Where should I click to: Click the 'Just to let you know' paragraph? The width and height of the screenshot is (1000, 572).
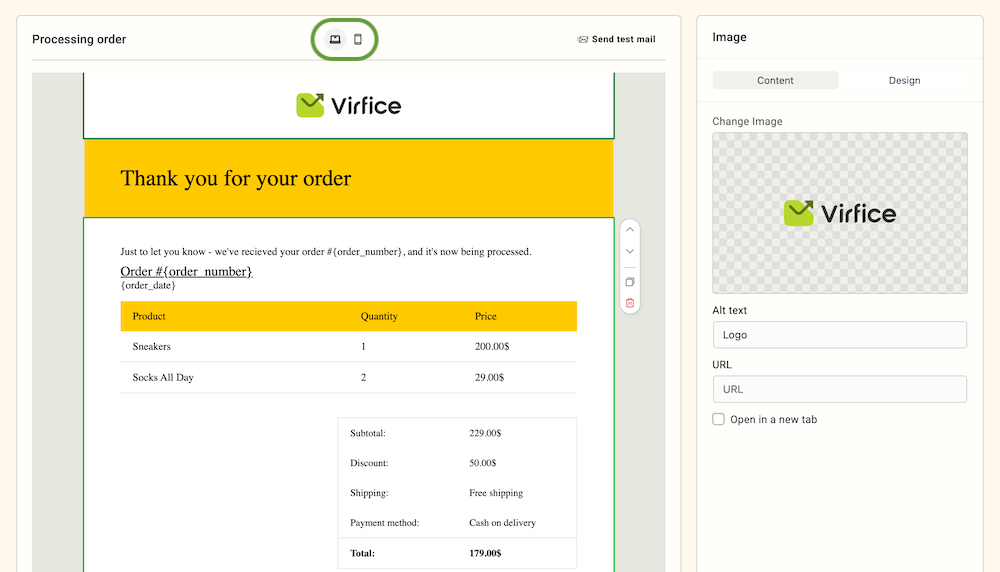coord(326,252)
